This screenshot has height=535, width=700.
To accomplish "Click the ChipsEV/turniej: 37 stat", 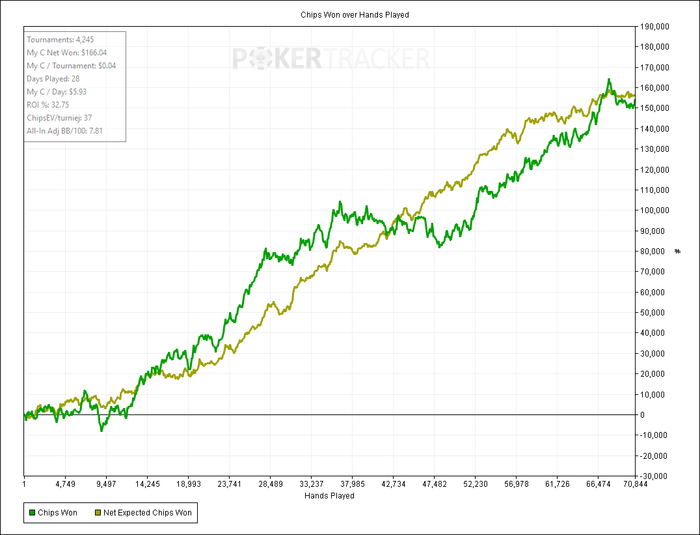I will [x=59, y=118].
